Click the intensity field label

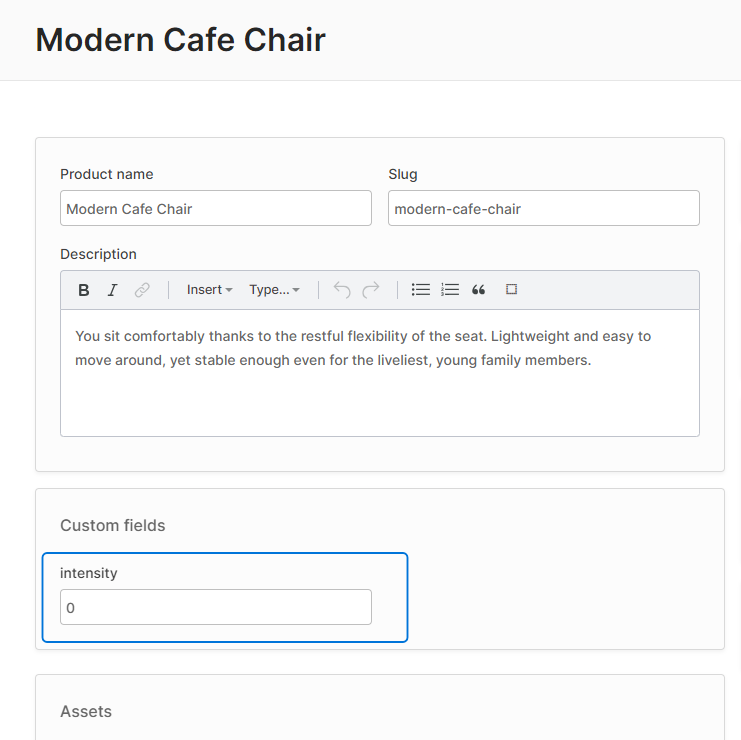point(89,573)
